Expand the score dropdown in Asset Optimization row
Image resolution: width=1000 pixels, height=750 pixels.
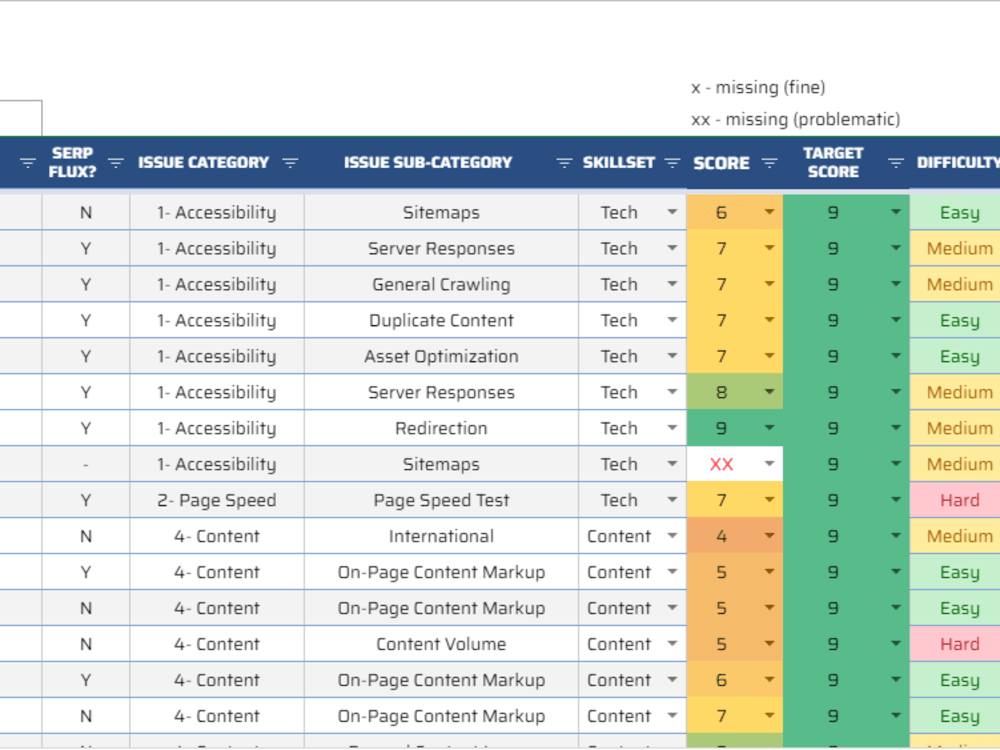click(770, 356)
